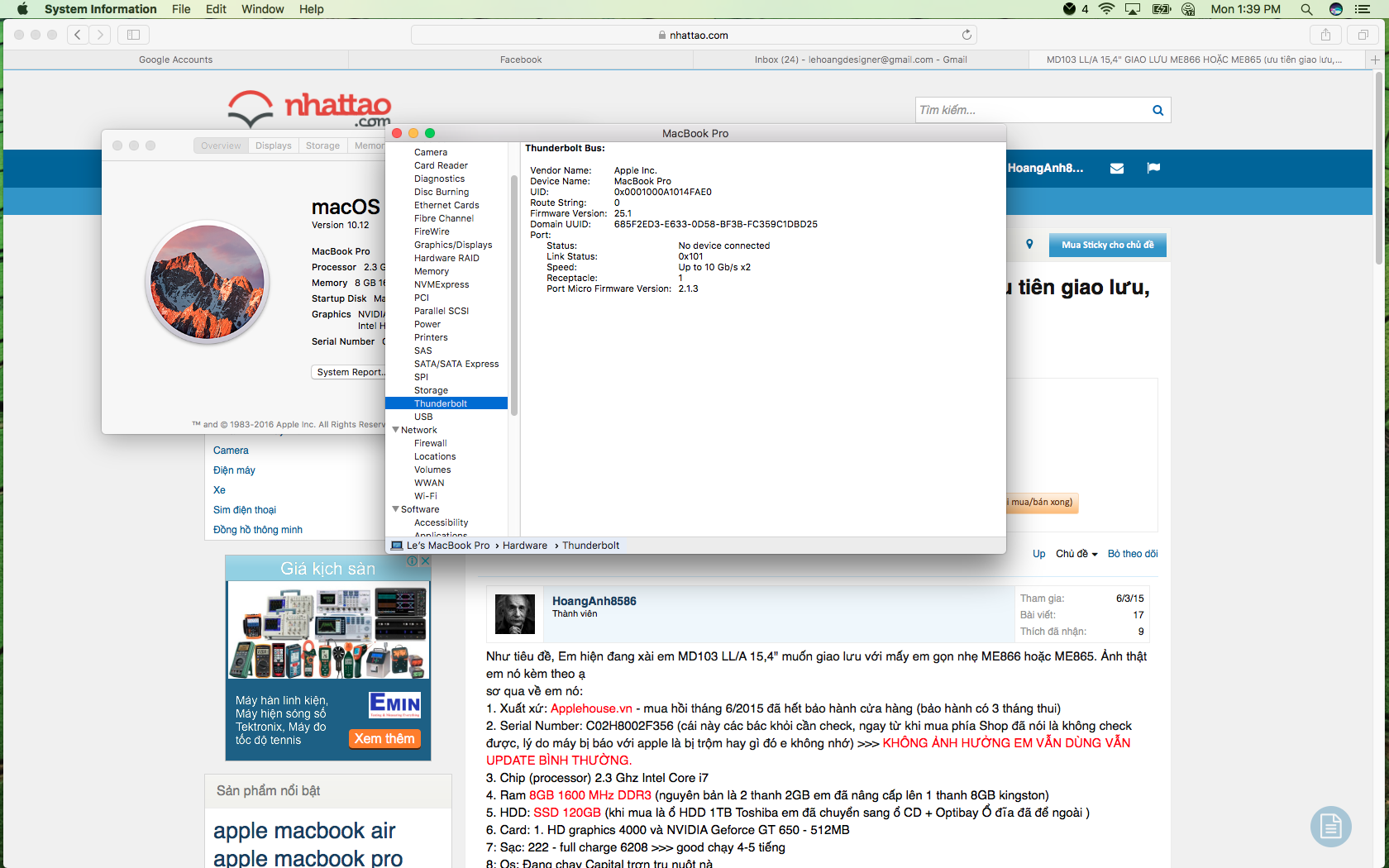Viewport: 1389px width, 868px height.
Task: Click Safari's back navigation arrow
Action: tap(78, 35)
